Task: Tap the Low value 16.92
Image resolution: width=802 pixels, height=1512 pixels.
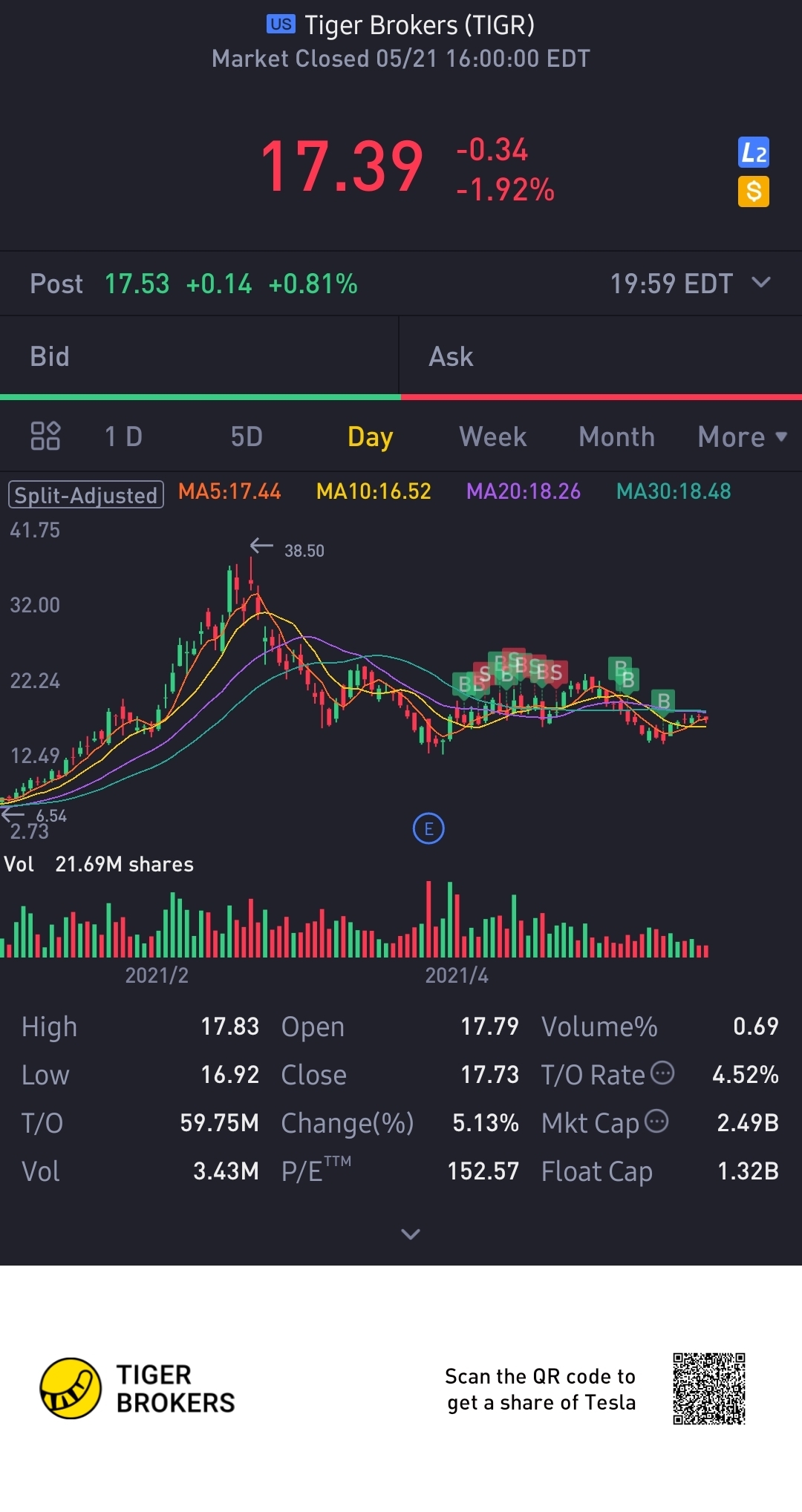Action: point(230,1075)
